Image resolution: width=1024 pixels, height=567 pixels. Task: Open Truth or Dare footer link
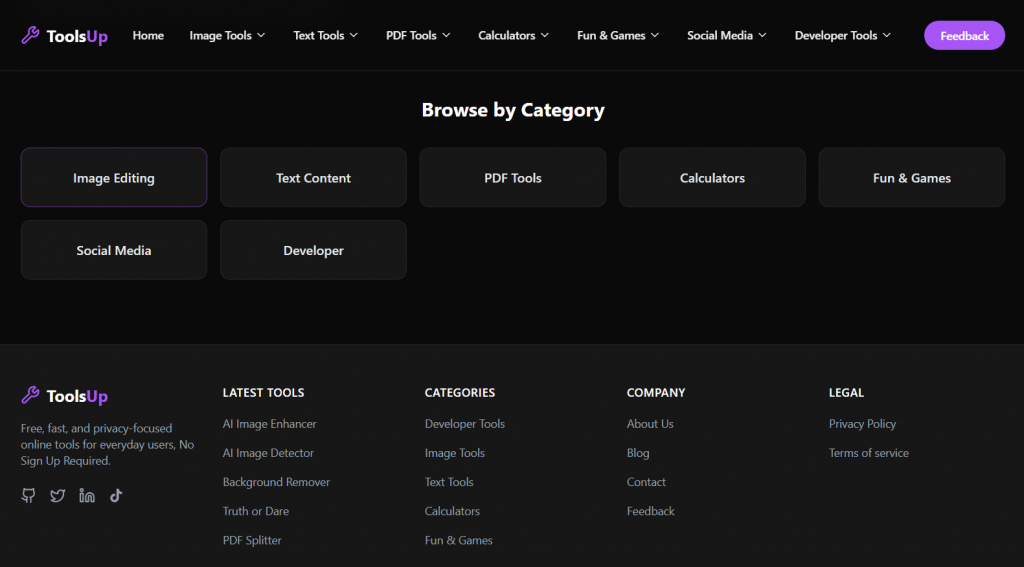(256, 511)
